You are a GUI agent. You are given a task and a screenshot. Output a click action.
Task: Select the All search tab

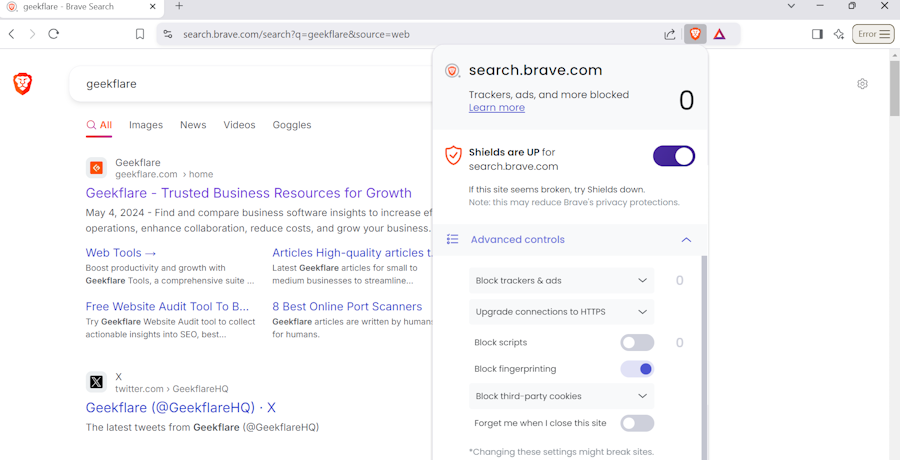(99, 125)
